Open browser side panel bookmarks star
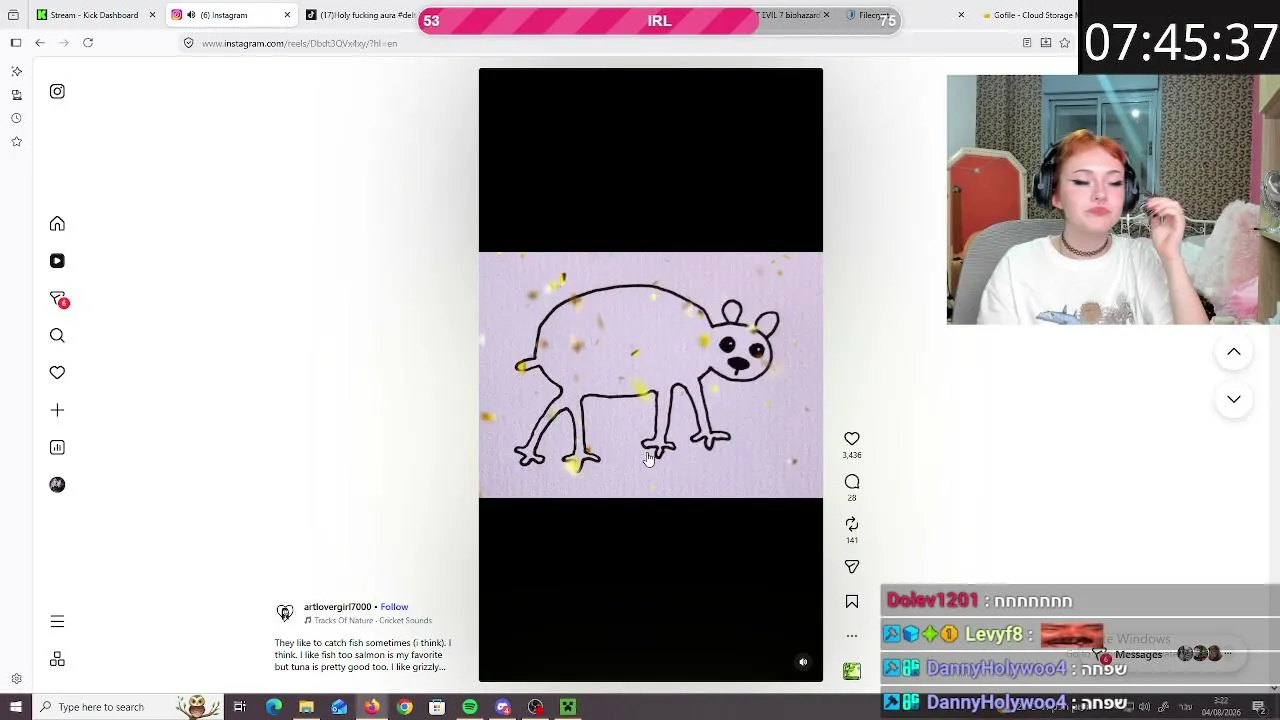This screenshot has width=1280, height=720. coord(16,142)
